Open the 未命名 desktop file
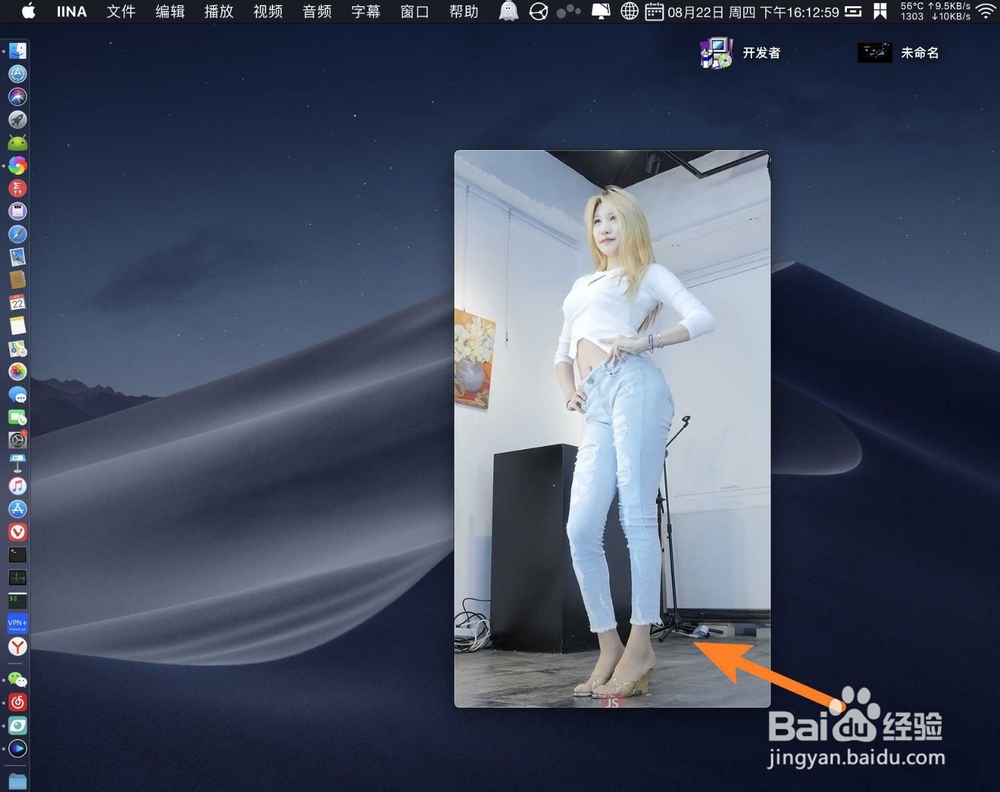 (898, 53)
